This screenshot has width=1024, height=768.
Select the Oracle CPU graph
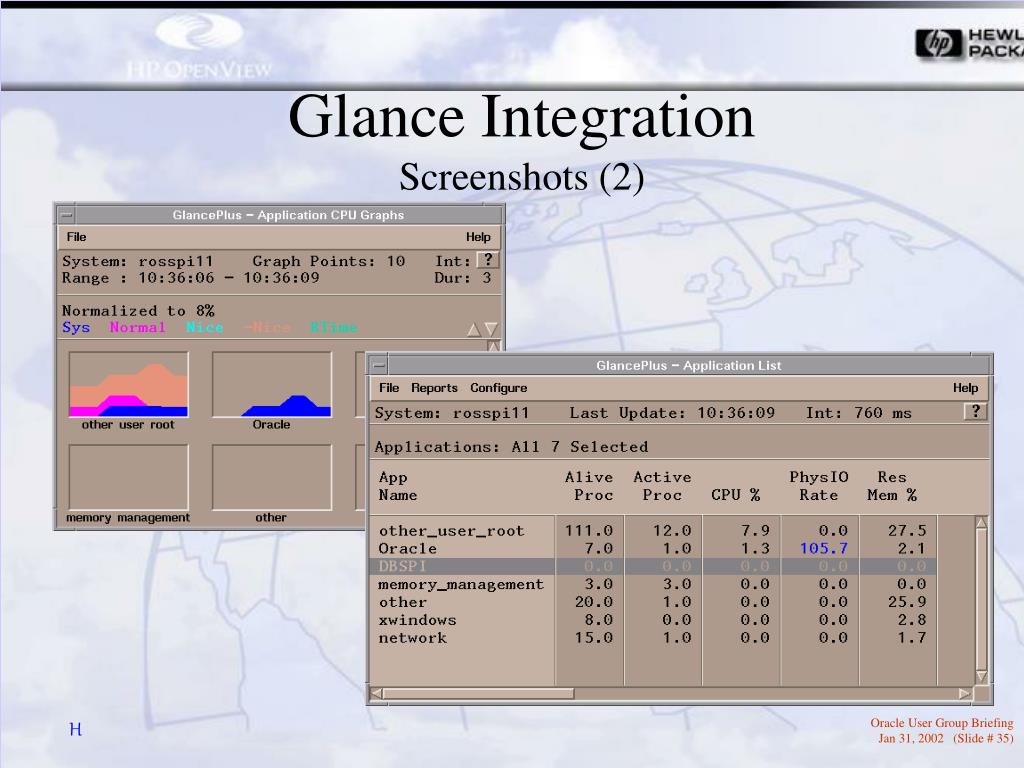coord(272,385)
